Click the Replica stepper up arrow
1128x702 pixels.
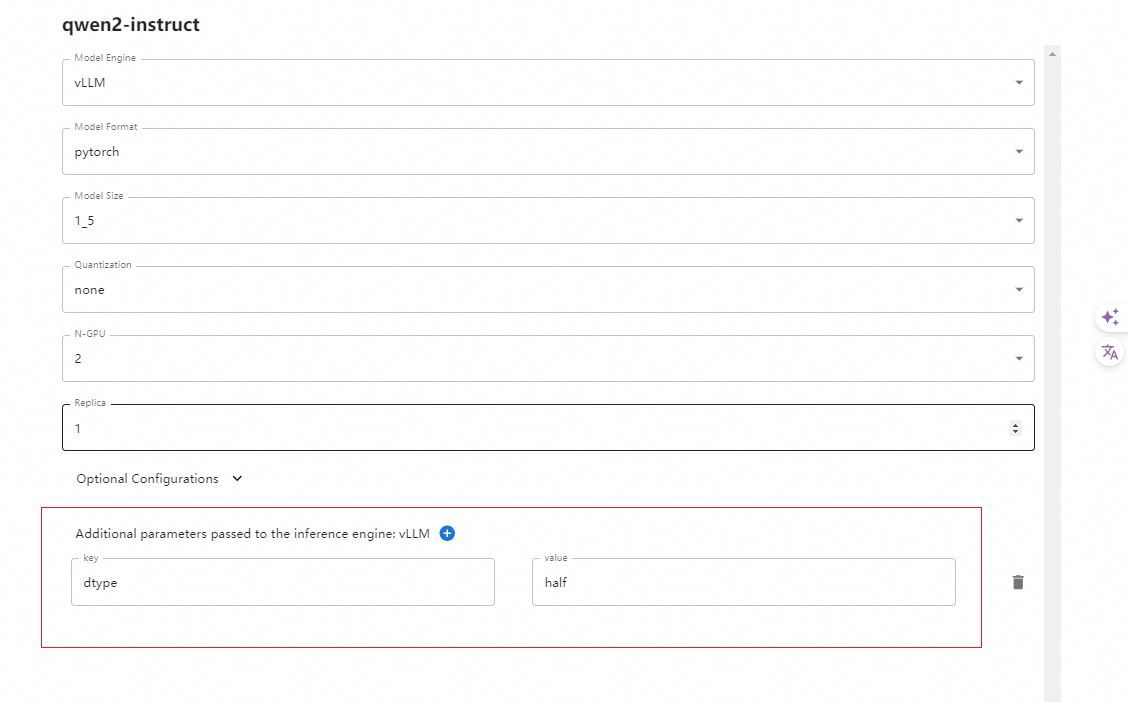1016,423
